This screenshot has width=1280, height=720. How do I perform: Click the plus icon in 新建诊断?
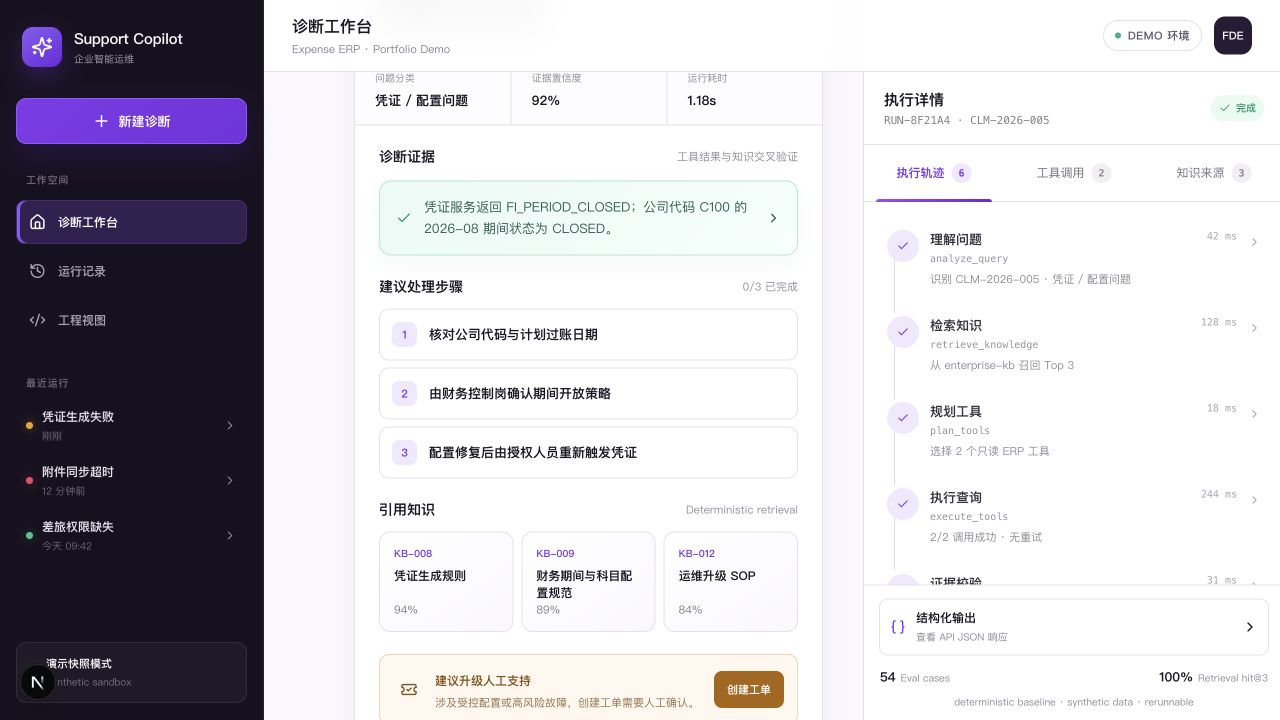pyautogui.click(x=101, y=121)
